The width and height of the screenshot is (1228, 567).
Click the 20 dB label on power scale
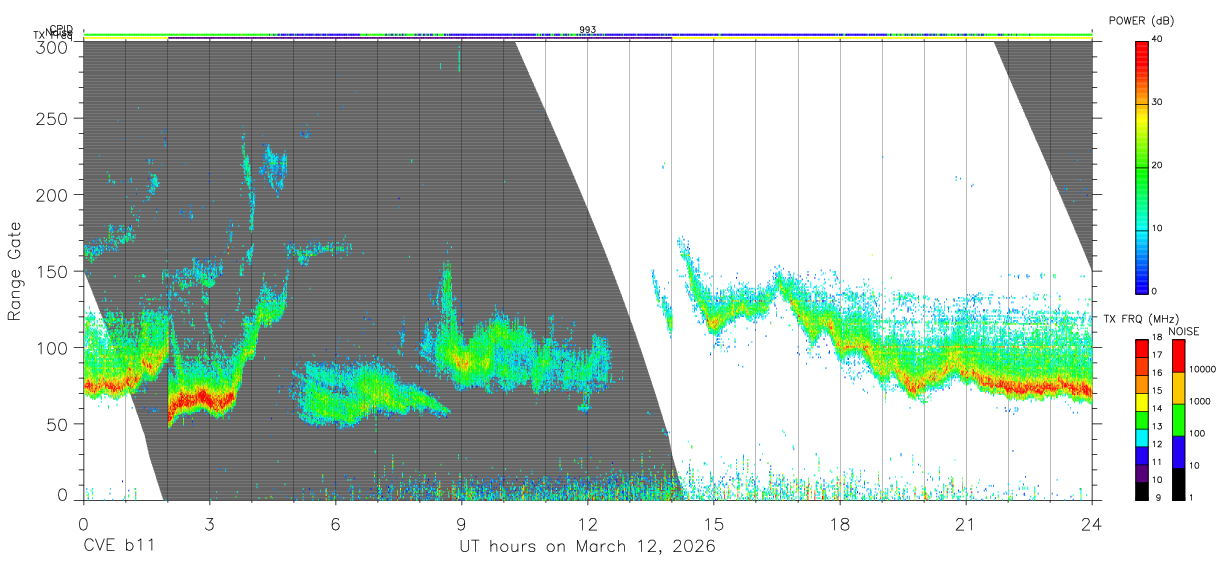1156,165
